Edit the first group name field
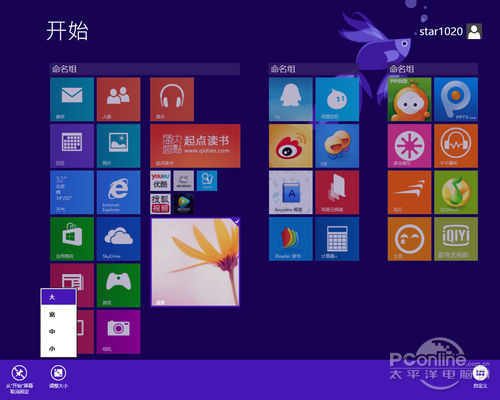 point(145,69)
